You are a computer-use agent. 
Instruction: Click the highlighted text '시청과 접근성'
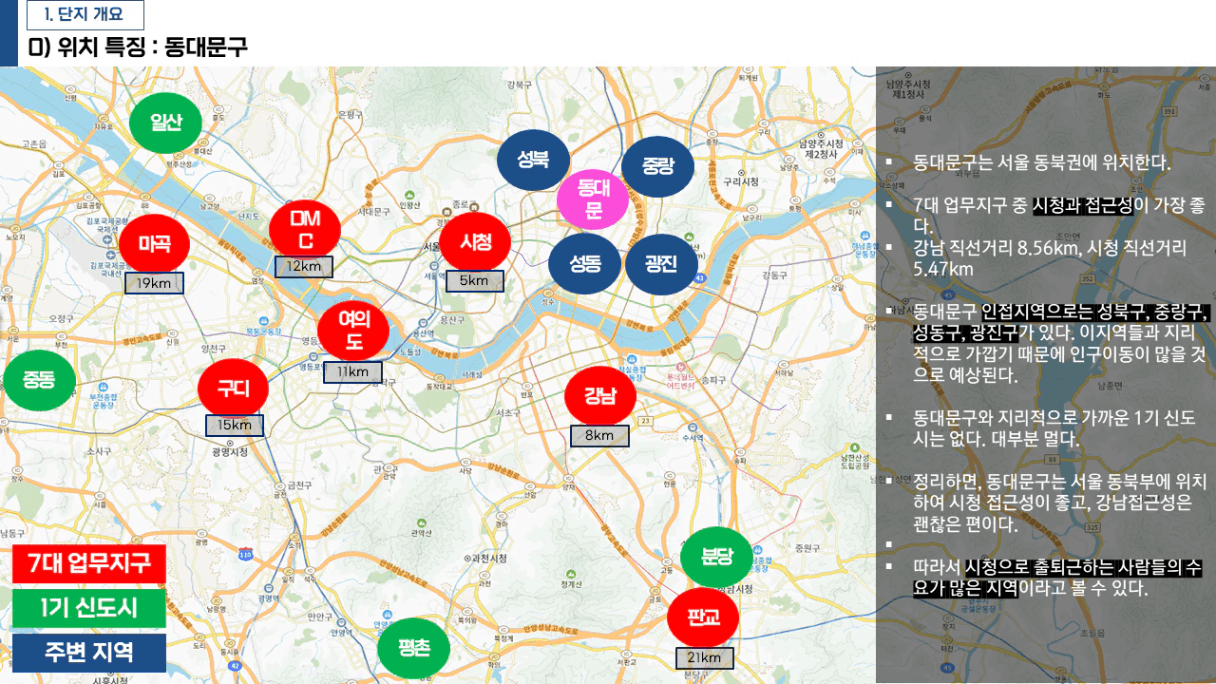click(1082, 205)
